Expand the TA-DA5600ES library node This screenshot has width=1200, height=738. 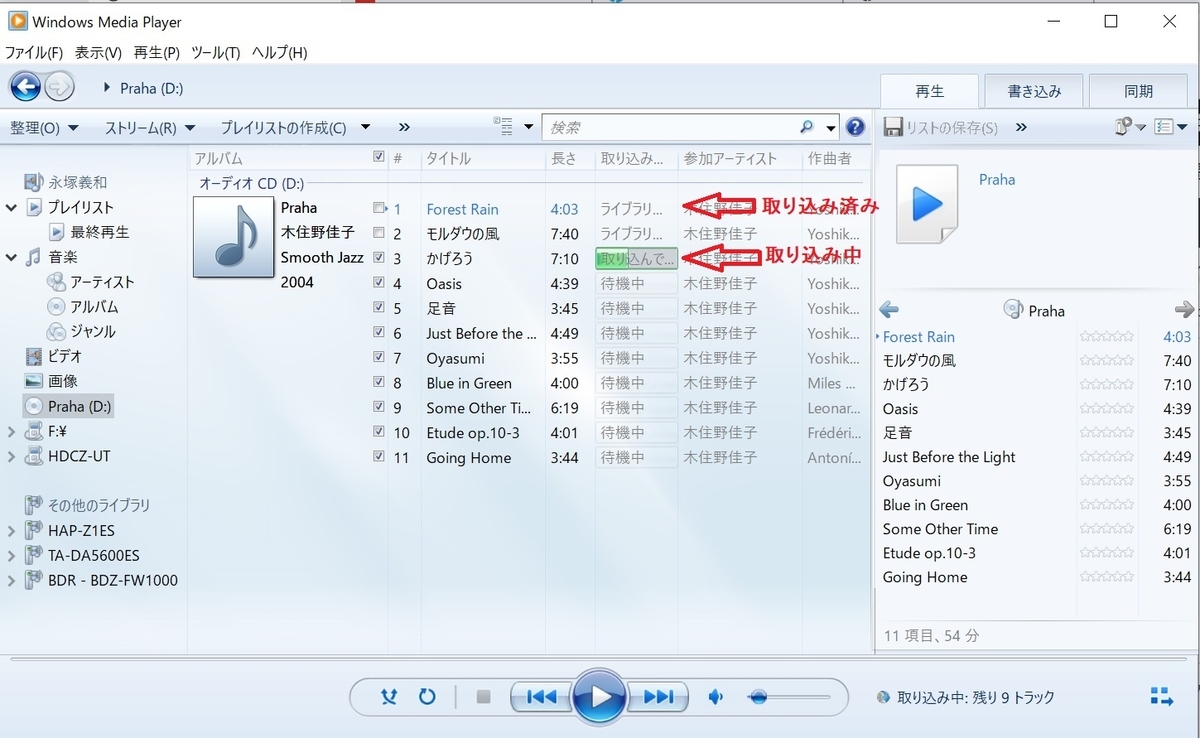click(x=11, y=555)
